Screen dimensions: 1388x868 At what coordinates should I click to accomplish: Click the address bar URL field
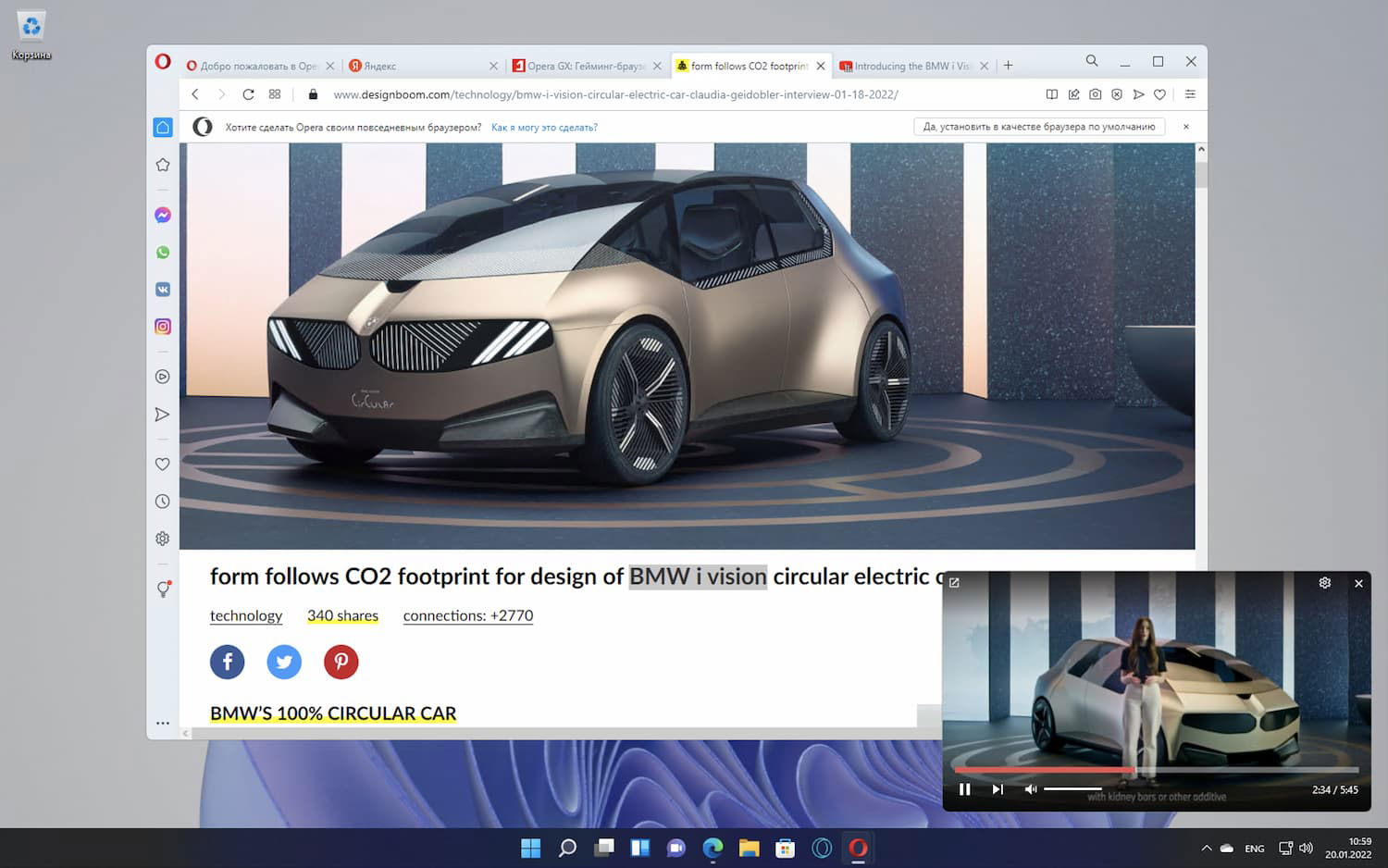point(615,94)
